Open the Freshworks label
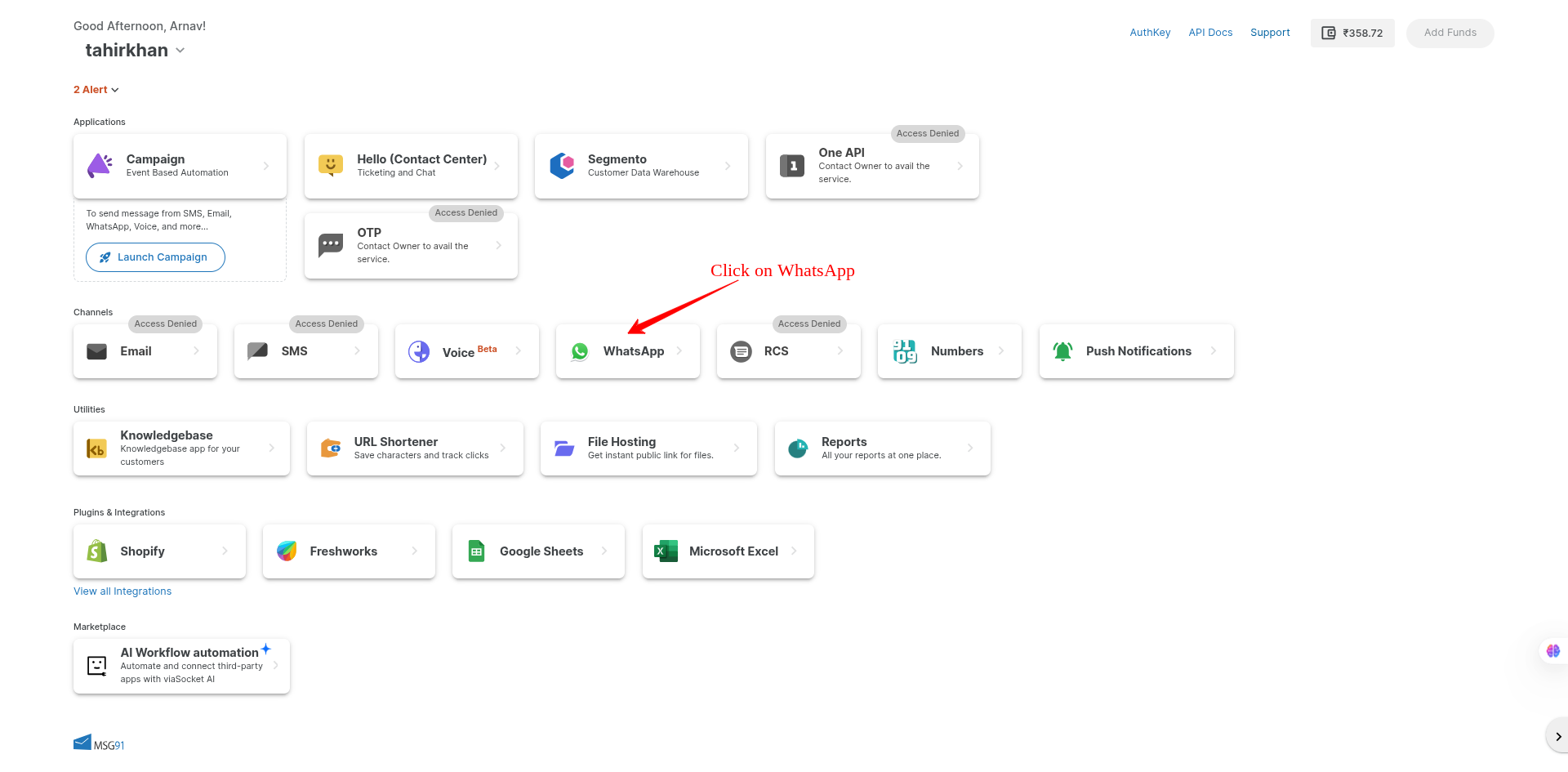This screenshot has width=1568, height=772. (x=344, y=551)
